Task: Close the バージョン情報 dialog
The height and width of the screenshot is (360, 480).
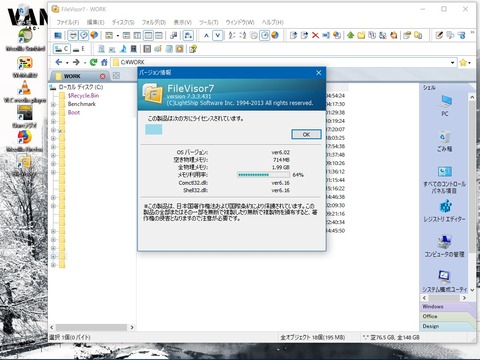Action: pyautogui.click(x=319, y=72)
